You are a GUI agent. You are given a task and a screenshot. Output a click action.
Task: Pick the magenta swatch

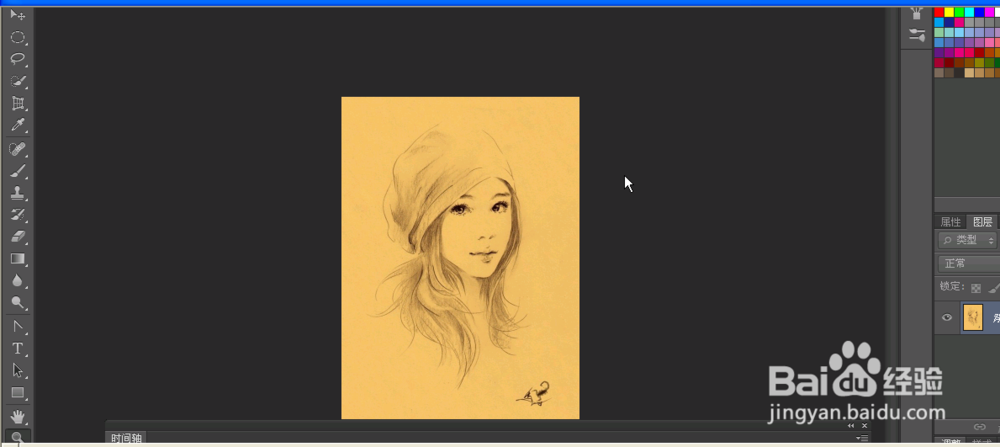point(990,12)
